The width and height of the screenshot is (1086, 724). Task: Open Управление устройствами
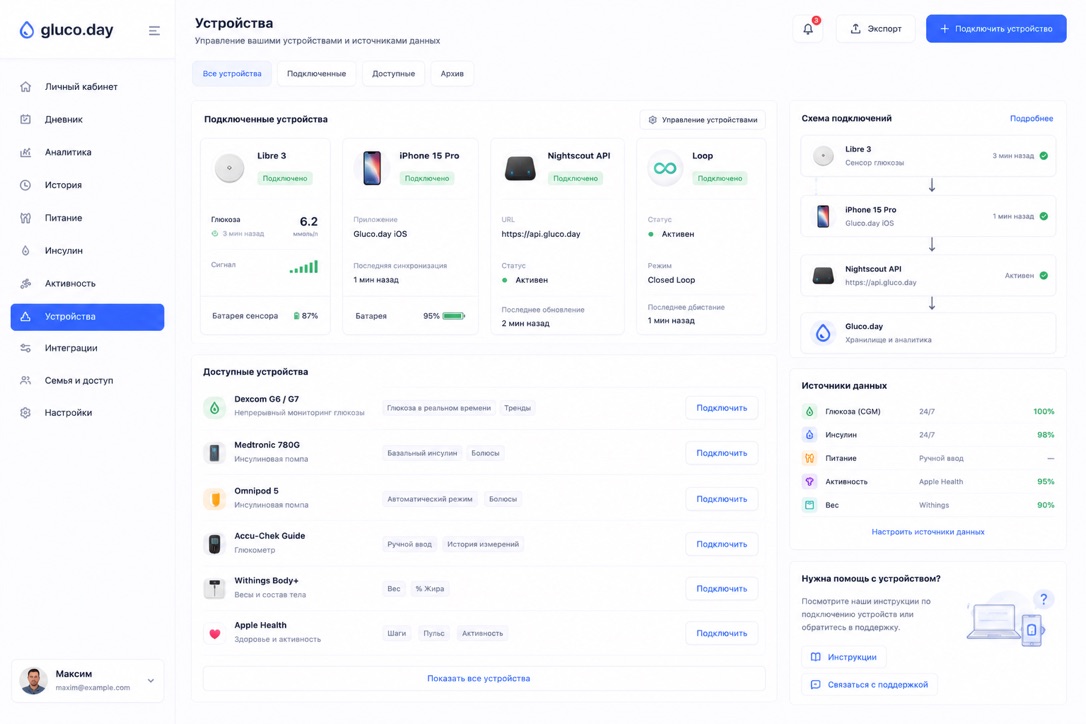click(x=702, y=120)
